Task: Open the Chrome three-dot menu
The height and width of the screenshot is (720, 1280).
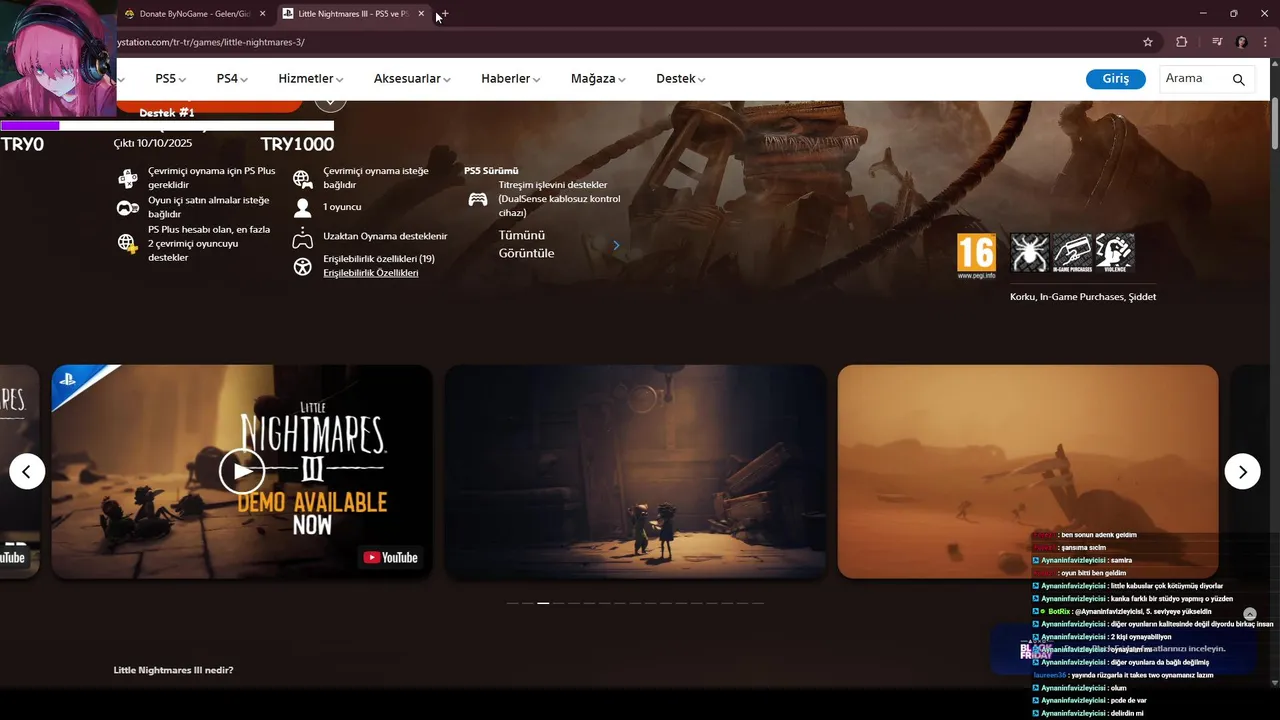Action: 1265,42
